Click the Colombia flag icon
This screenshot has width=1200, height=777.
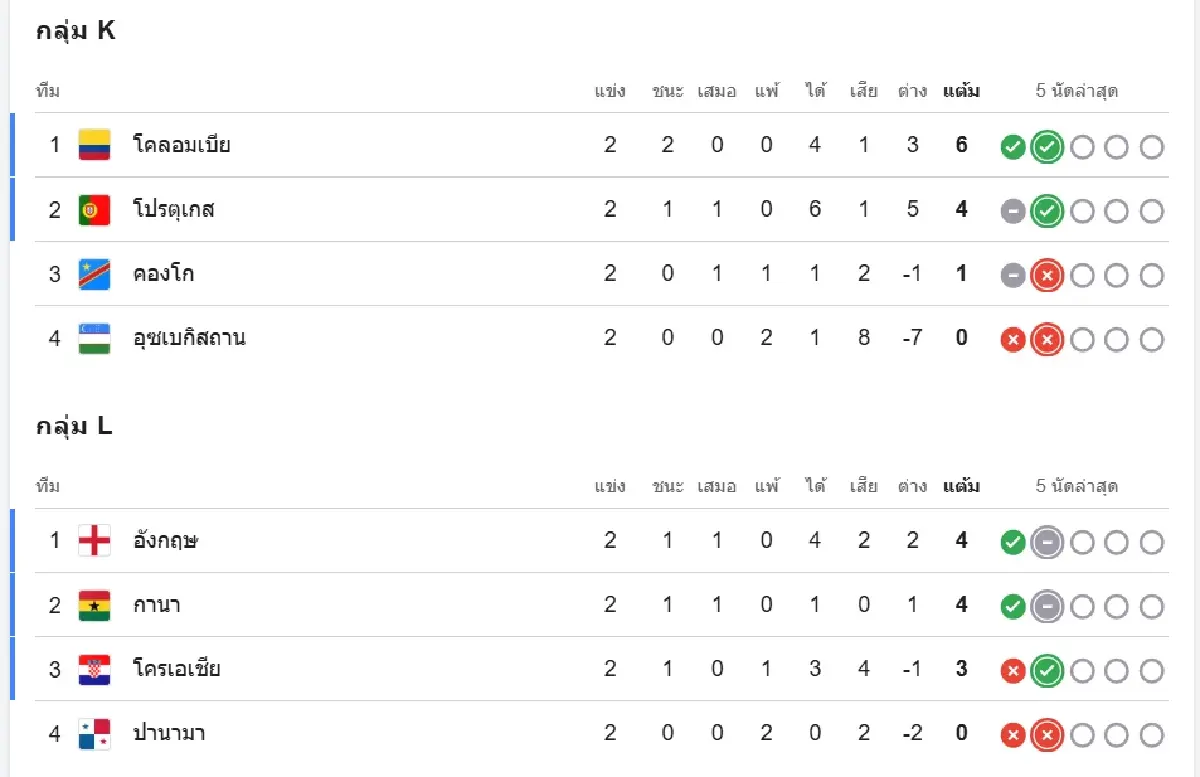(95, 145)
